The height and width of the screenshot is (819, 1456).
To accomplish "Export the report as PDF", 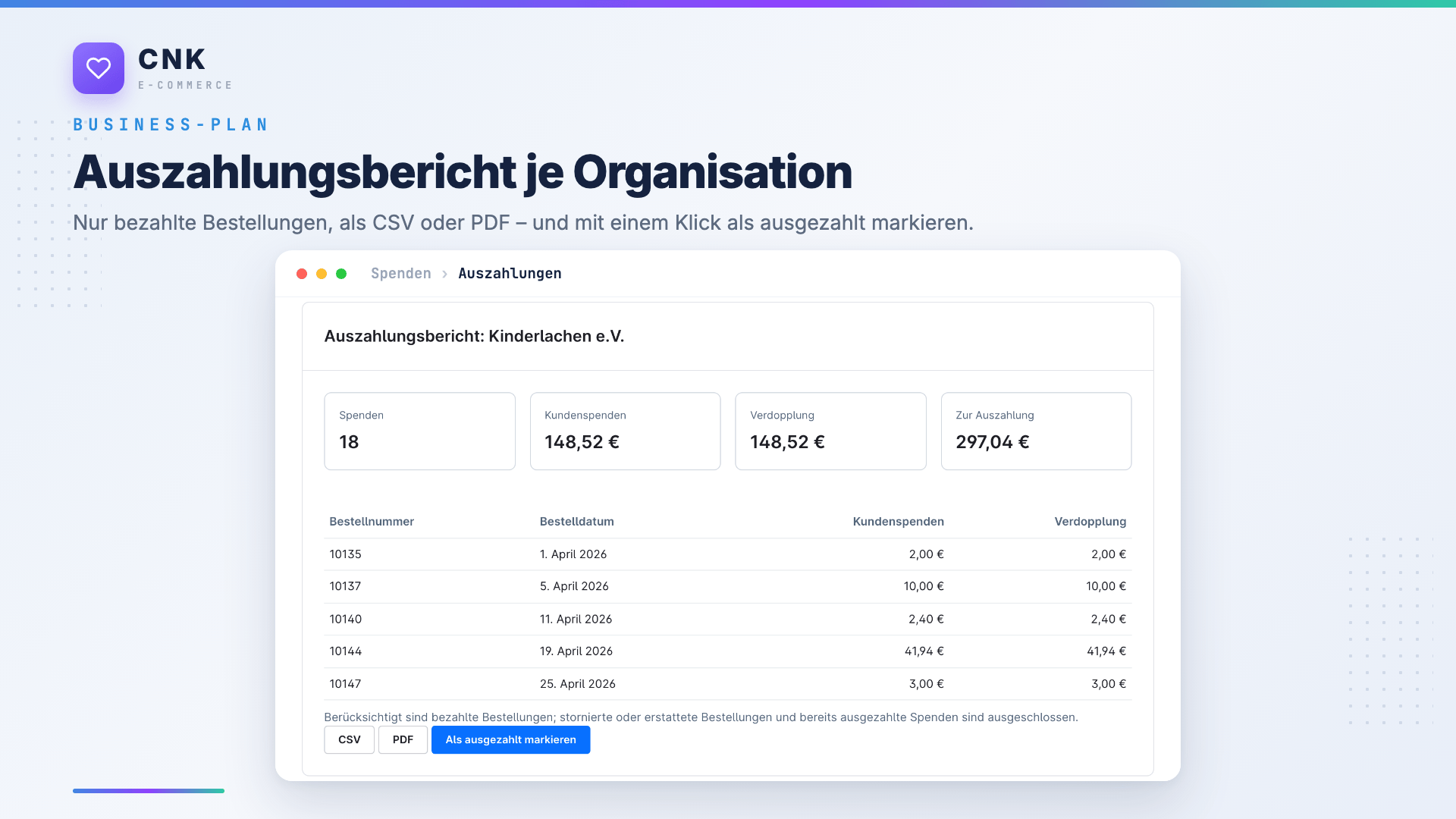I will point(403,740).
